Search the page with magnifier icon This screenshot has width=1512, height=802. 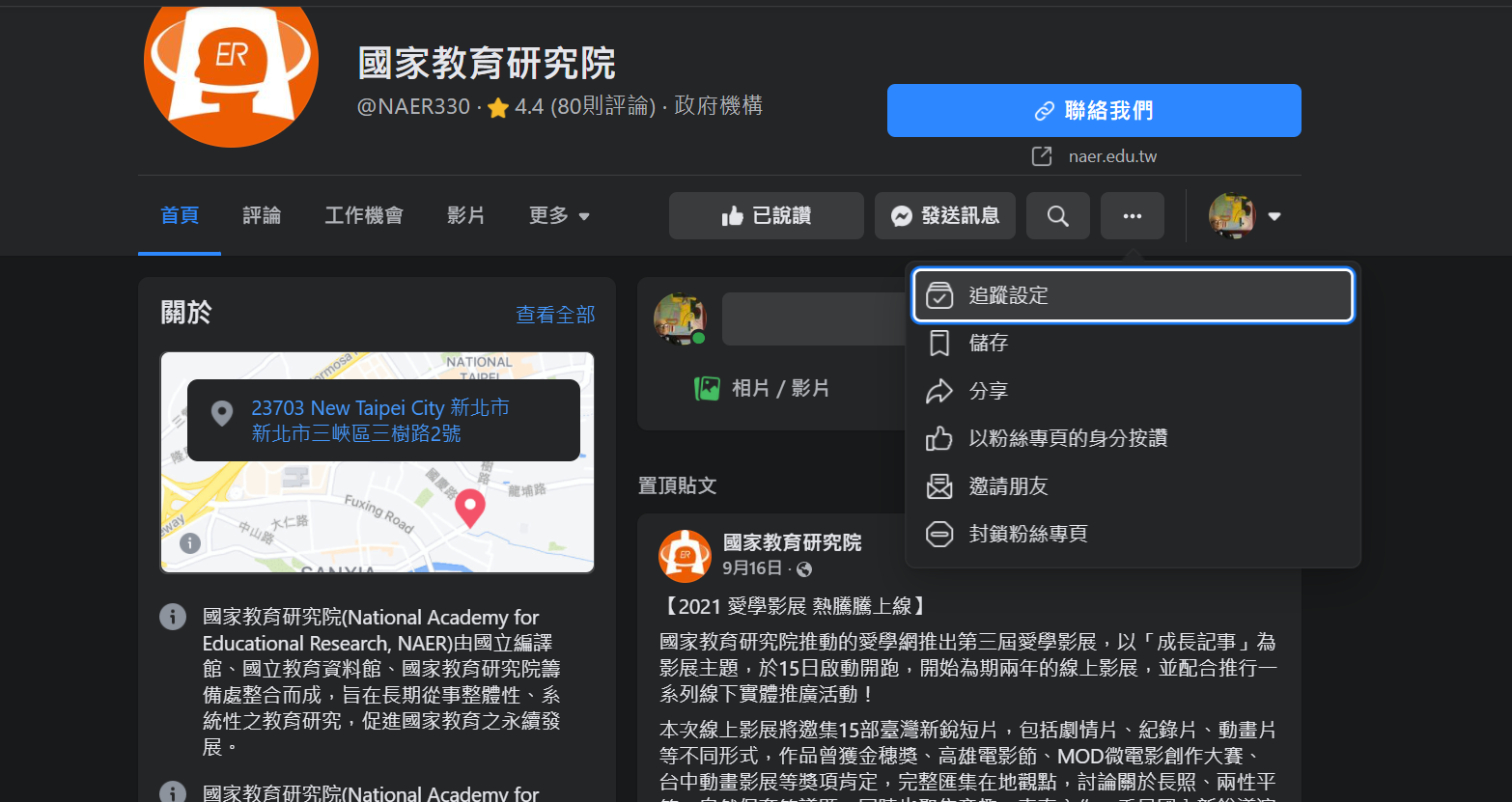[x=1058, y=216]
